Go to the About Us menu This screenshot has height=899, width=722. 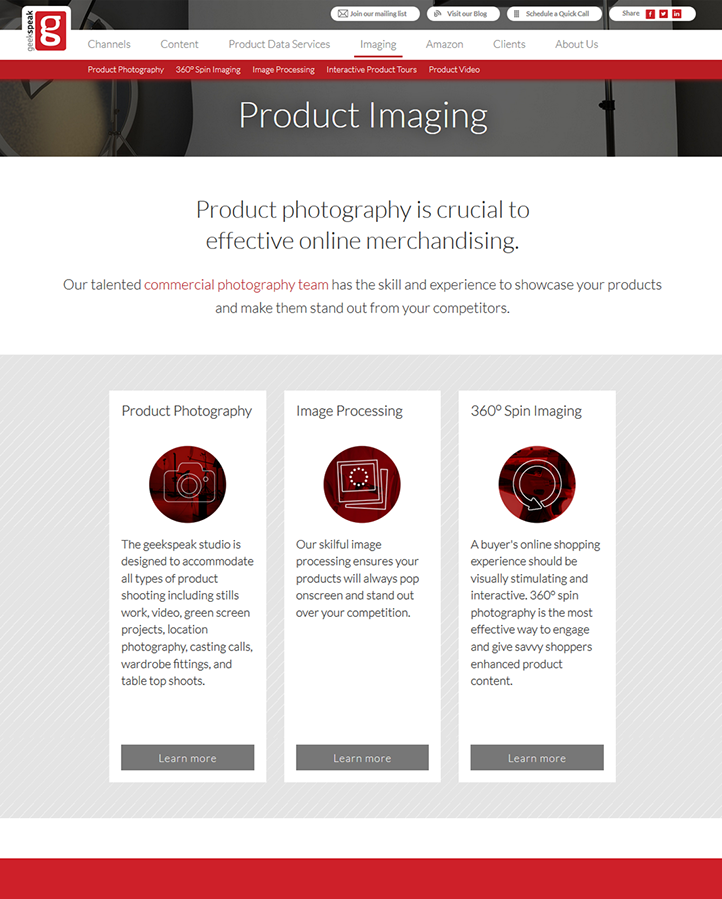tap(576, 44)
